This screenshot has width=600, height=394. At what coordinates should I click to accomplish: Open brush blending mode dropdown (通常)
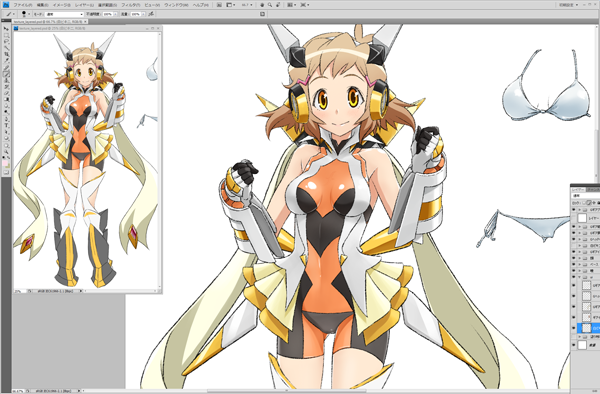[64, 14]
